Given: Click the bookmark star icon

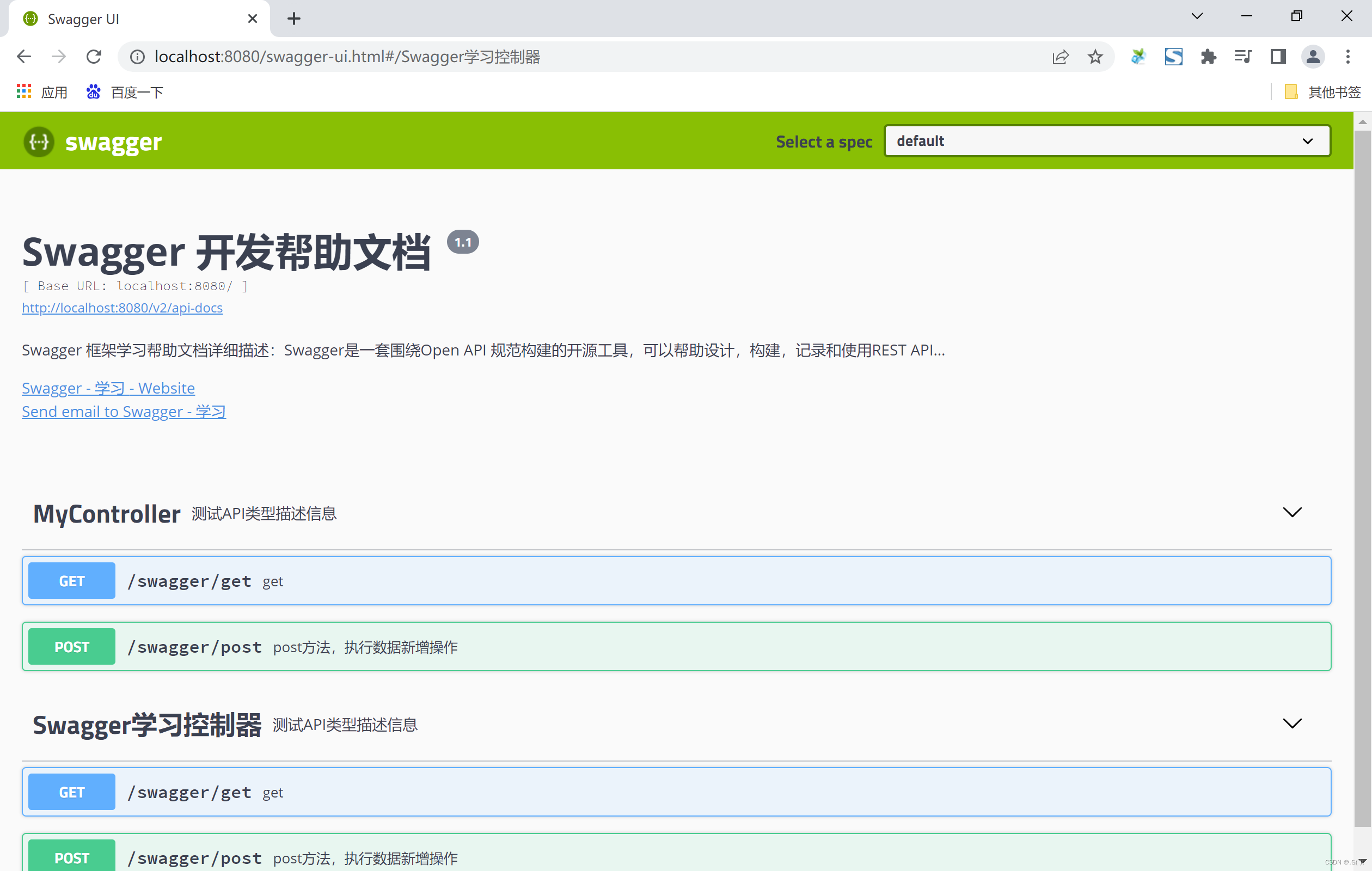Looking at the screenshot, I should click(x=1094, y=57).
